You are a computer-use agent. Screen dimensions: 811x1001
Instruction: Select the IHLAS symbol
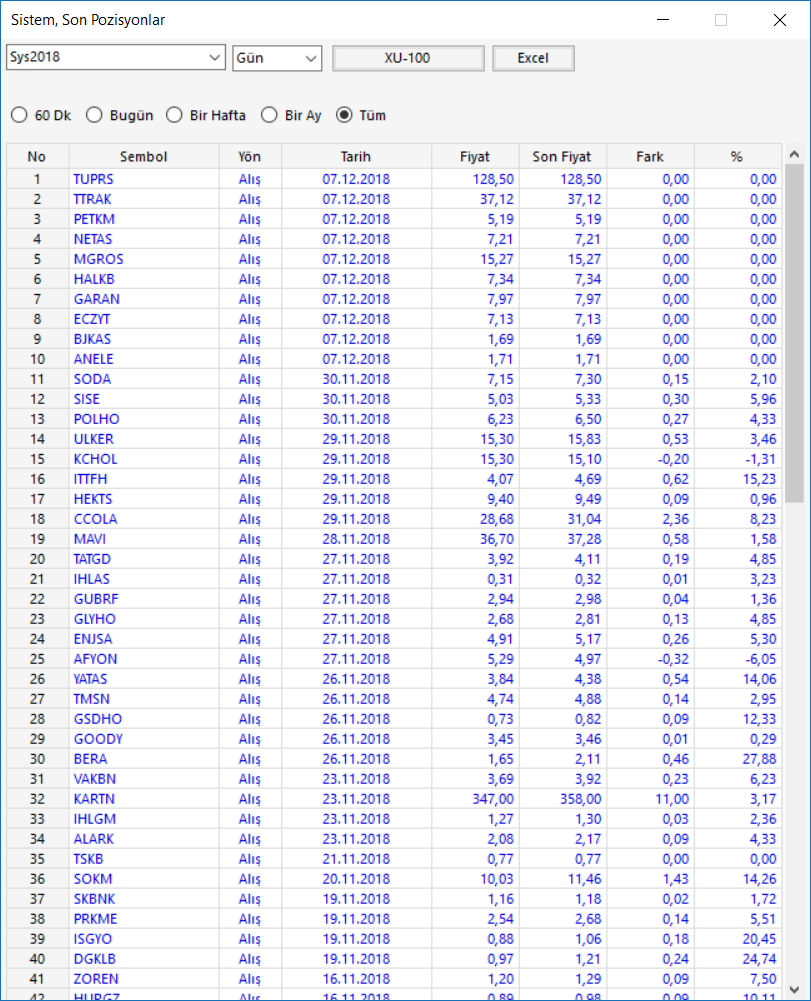click(91, 579)
